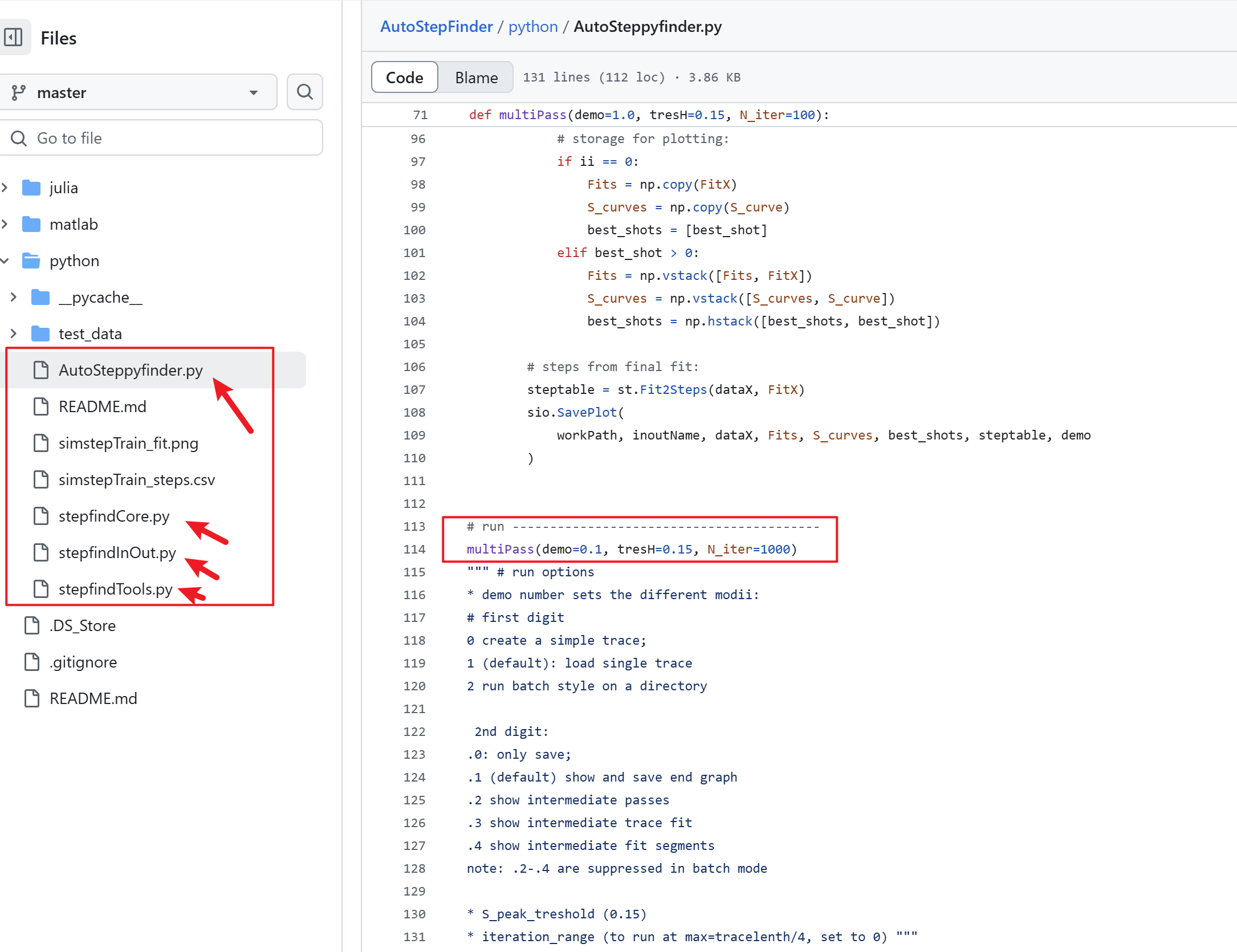Viewport: 1237px width, 952px height.
Task: Click the matlab folder icon
Action: pos(31,224)
